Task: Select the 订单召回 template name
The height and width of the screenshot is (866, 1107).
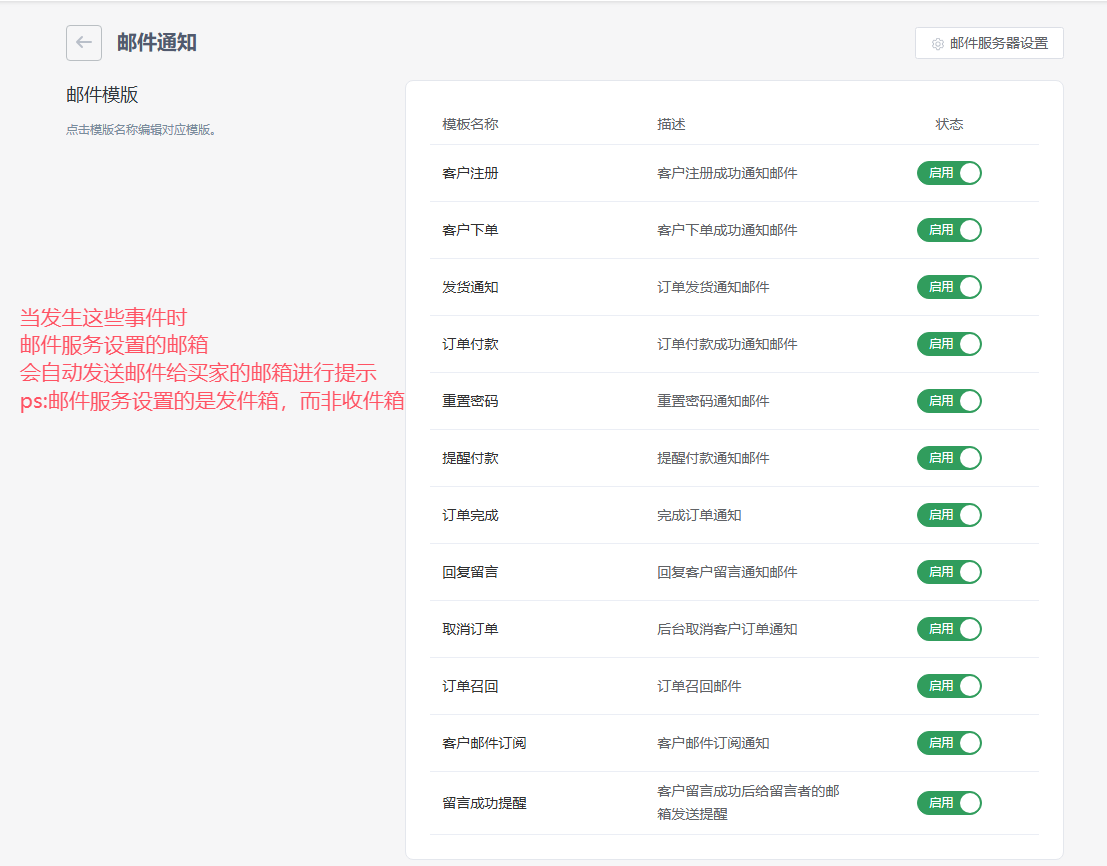Action: point(470,686)
